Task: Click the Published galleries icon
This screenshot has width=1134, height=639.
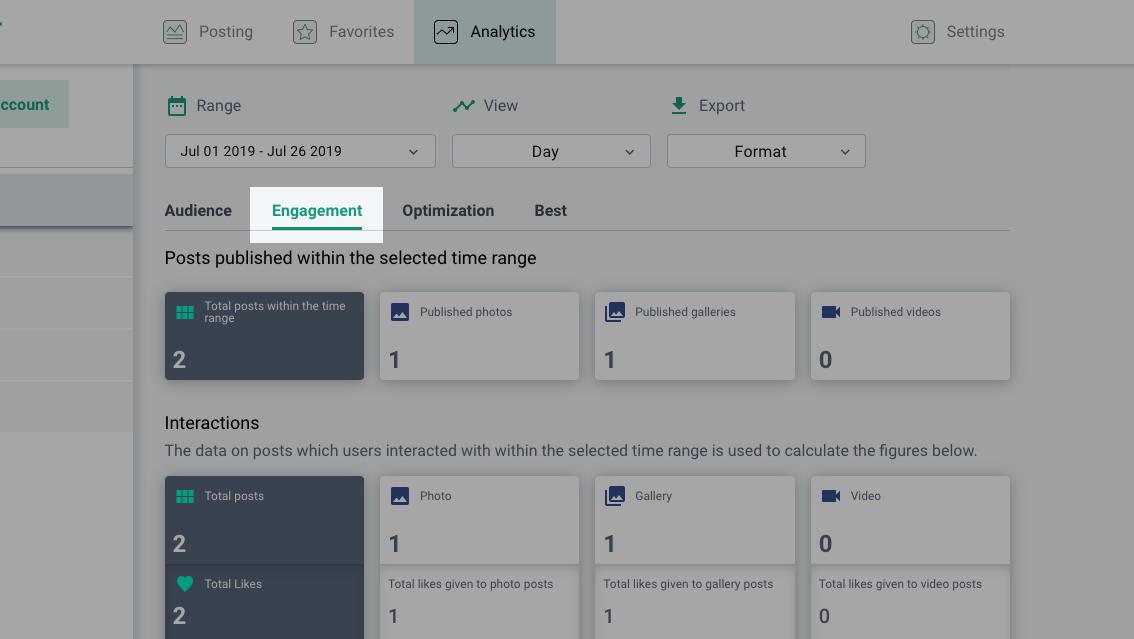Action: click(615, 312)
